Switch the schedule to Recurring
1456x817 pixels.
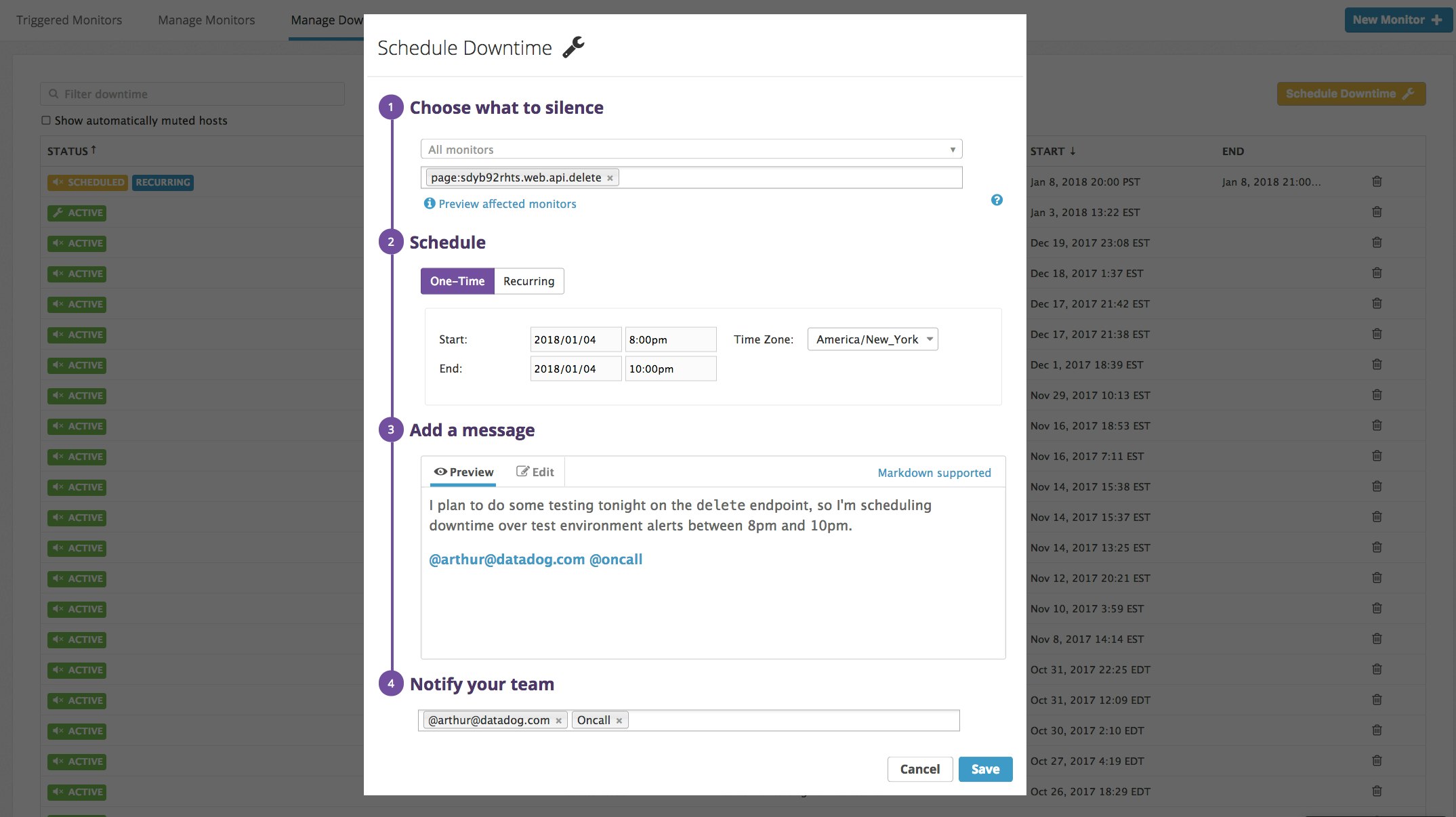click(x=529, y=280)
